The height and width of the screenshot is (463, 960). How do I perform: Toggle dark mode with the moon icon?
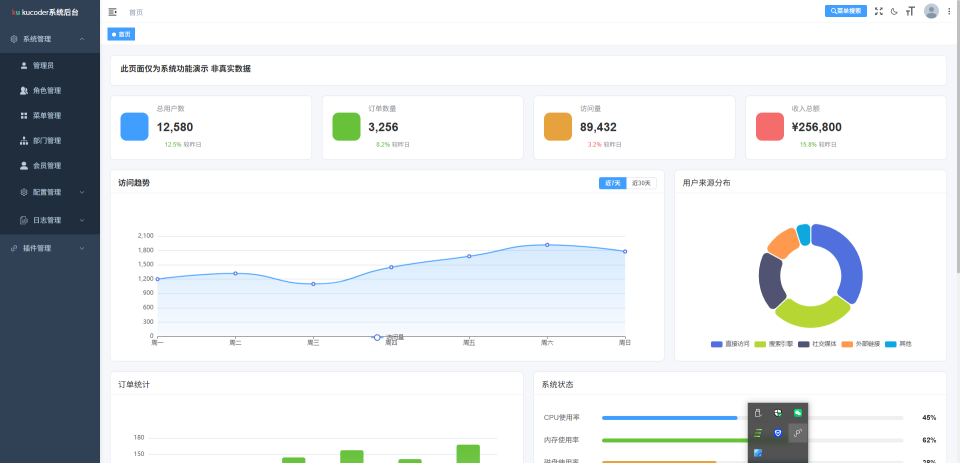894,11
